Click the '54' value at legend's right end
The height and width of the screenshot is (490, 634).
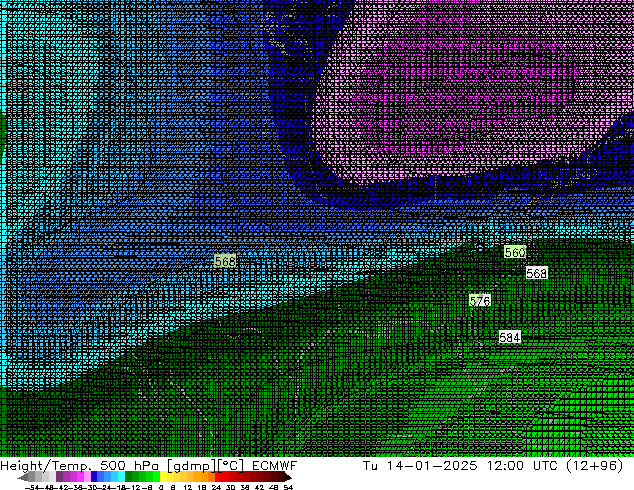pyautogui.click(x=288, y=488)
